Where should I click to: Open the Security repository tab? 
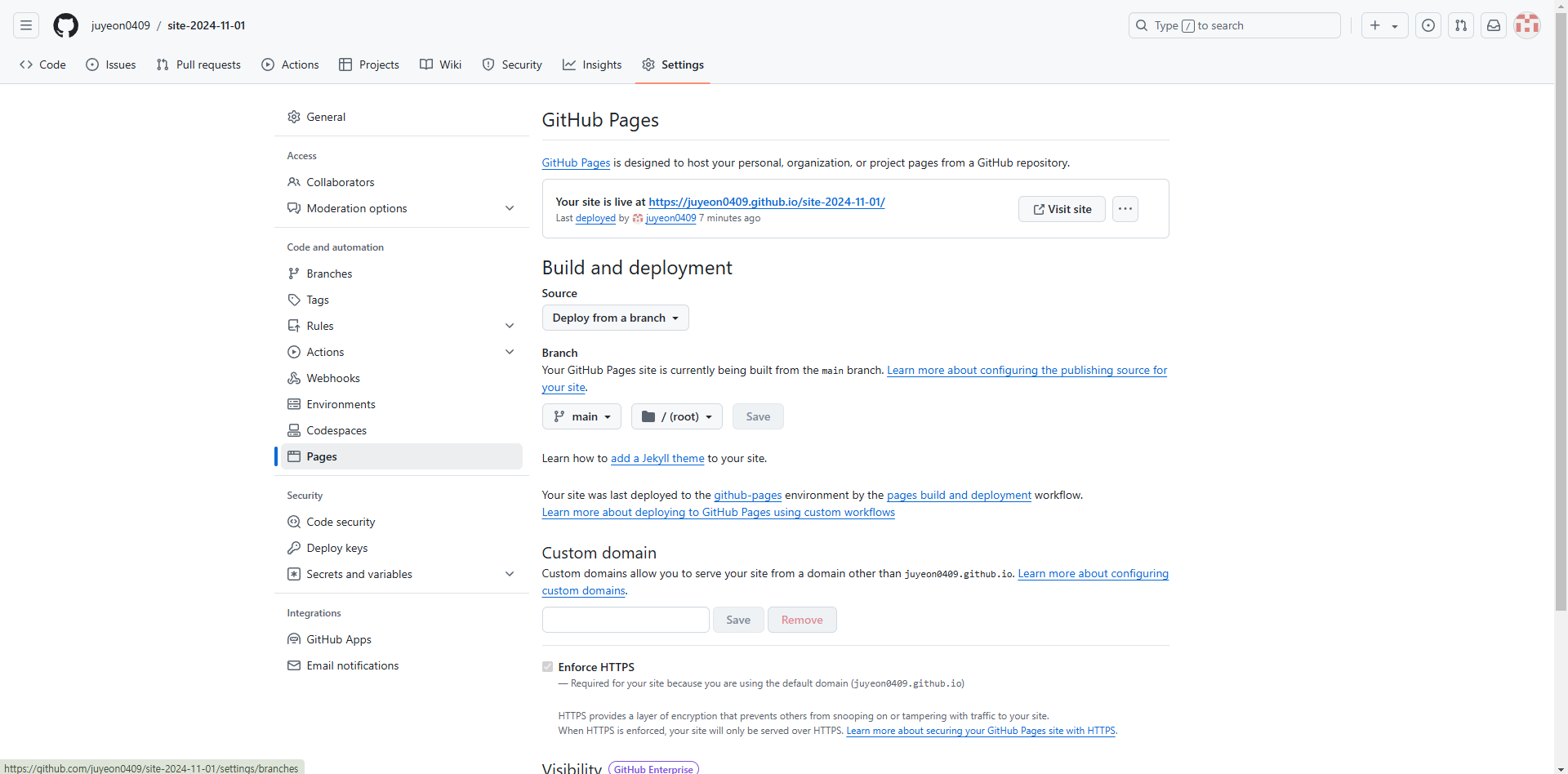coord(512,64)
